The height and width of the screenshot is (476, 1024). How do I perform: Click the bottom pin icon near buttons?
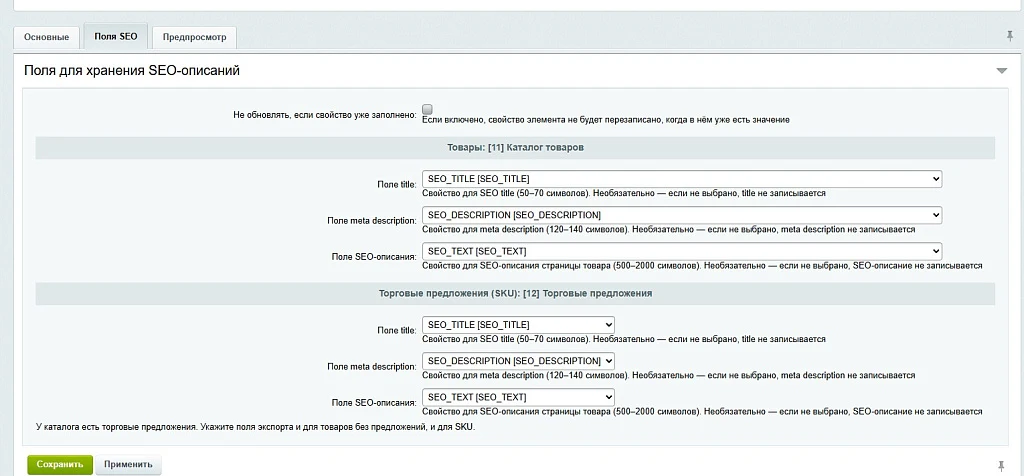coord(1001,466)
